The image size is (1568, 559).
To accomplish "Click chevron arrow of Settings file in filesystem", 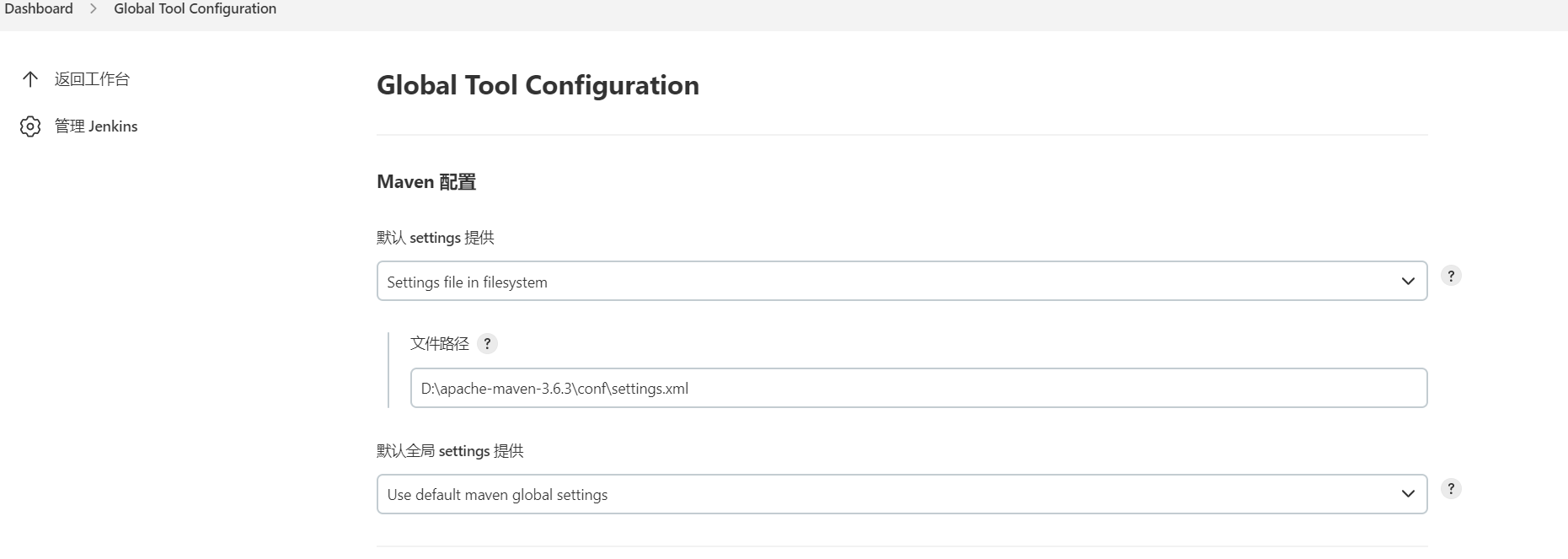I will point(1408,281).
